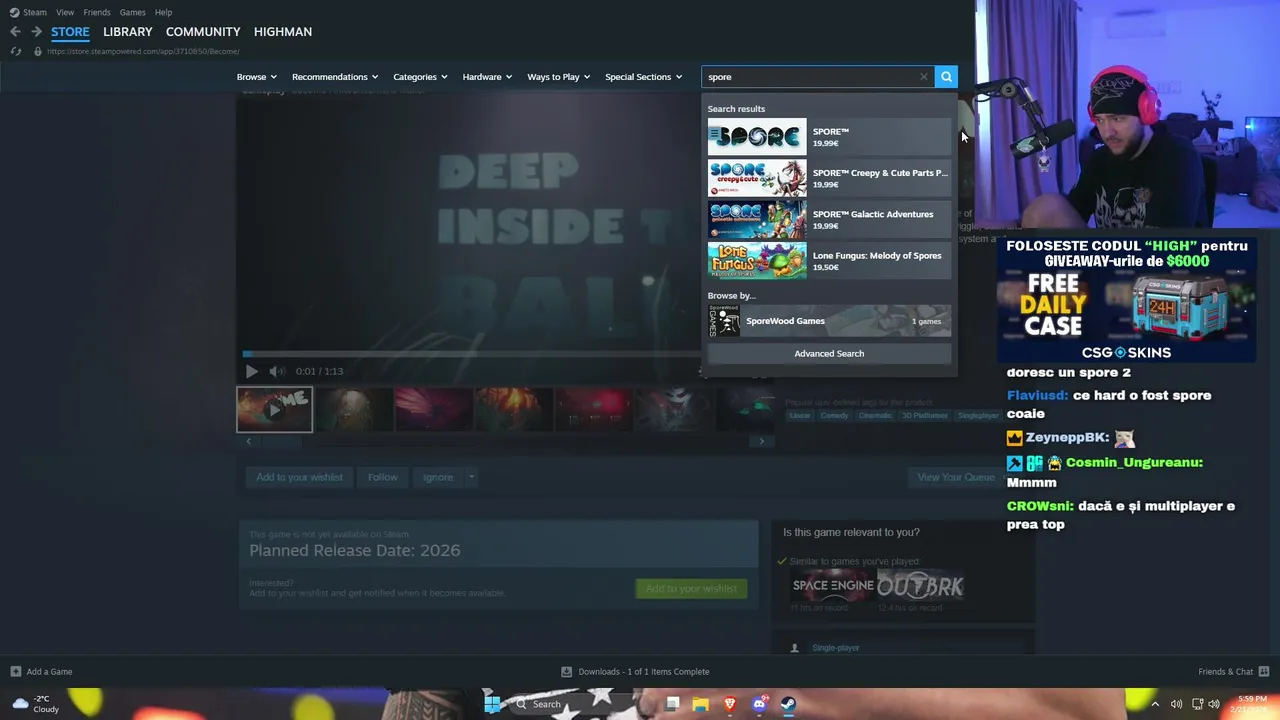Viewport: 1280px width, 720px height.
Task: Open the HIGHMAN profile tab
Action: click(283, 32)
